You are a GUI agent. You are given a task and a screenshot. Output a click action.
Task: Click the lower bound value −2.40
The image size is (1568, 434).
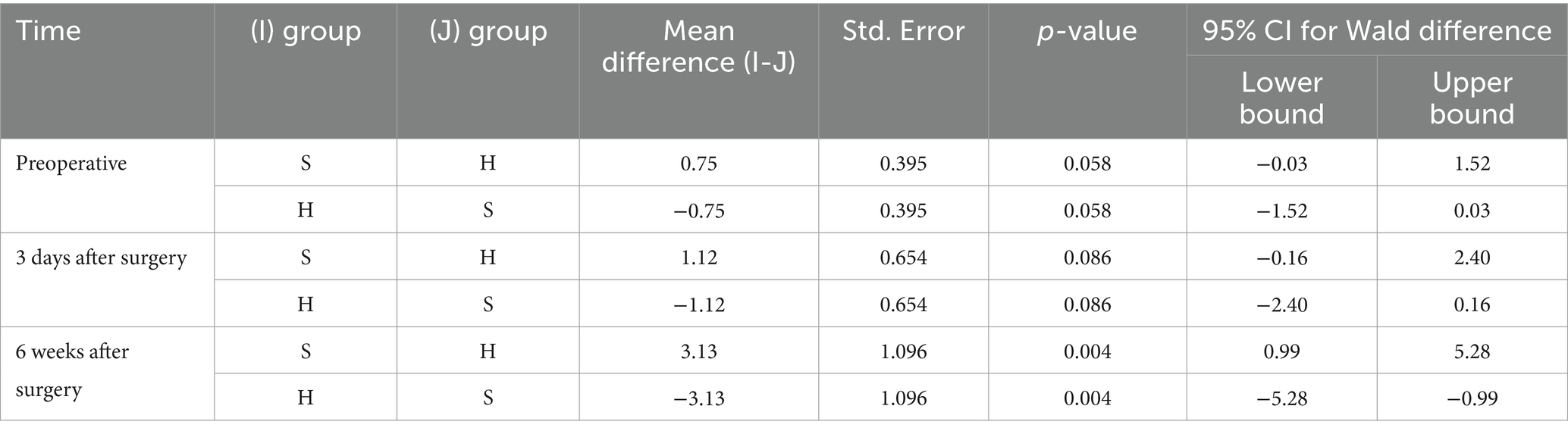1281,304
